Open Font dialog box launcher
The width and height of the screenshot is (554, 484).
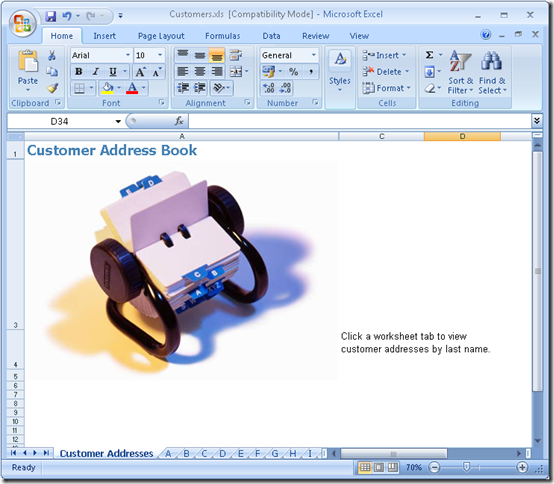click(x=162, y=102)
